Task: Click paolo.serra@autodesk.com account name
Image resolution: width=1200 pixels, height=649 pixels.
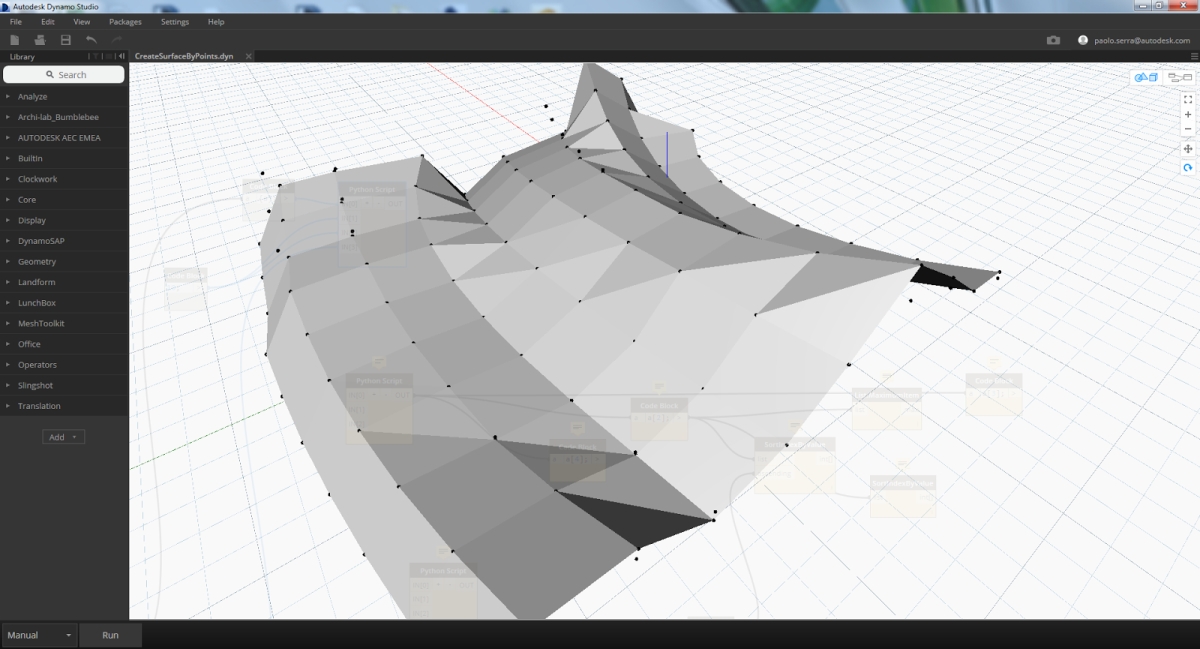Action: pos(1141,40)
